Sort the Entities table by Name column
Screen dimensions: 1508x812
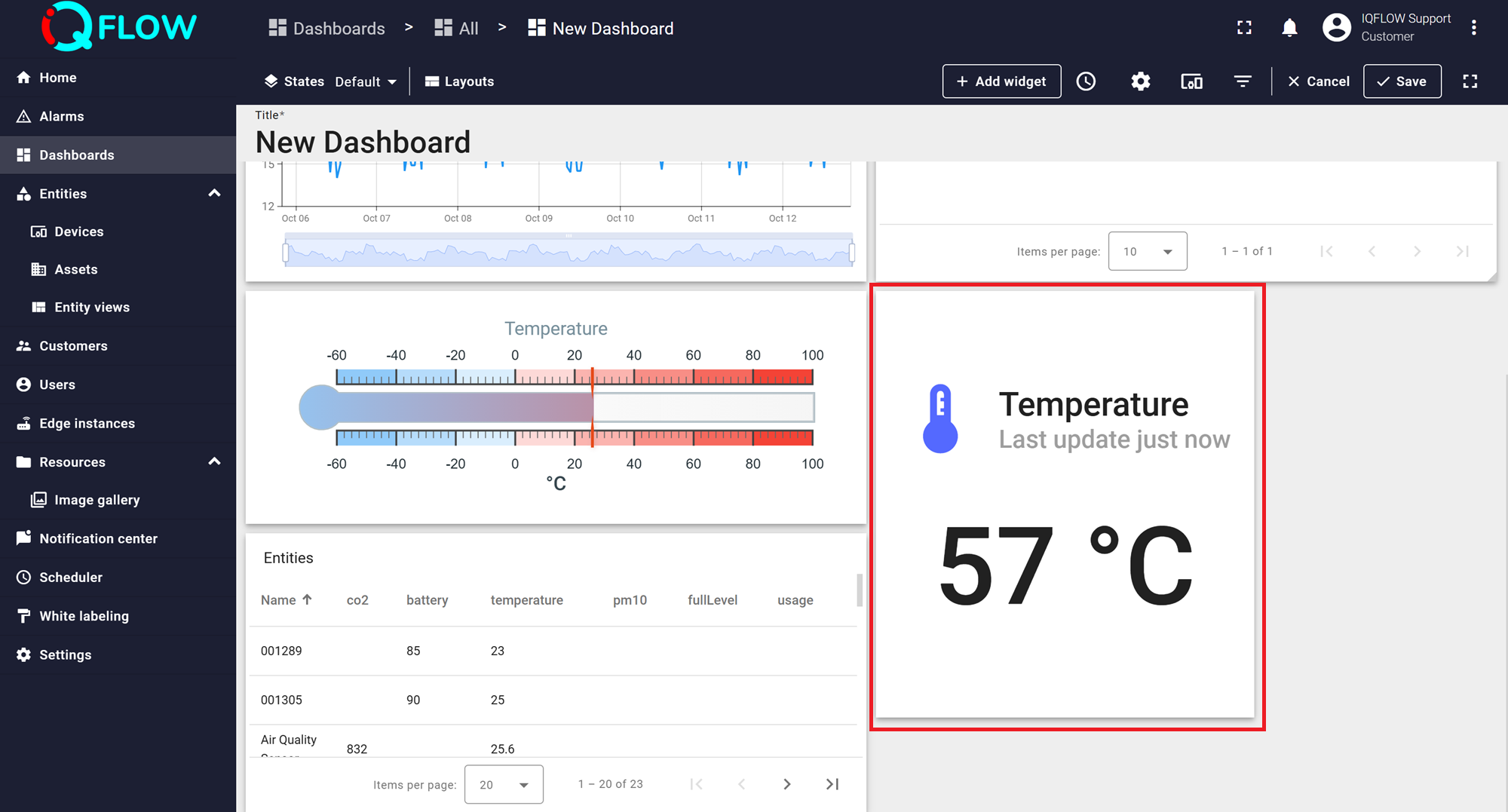(287, 599)
